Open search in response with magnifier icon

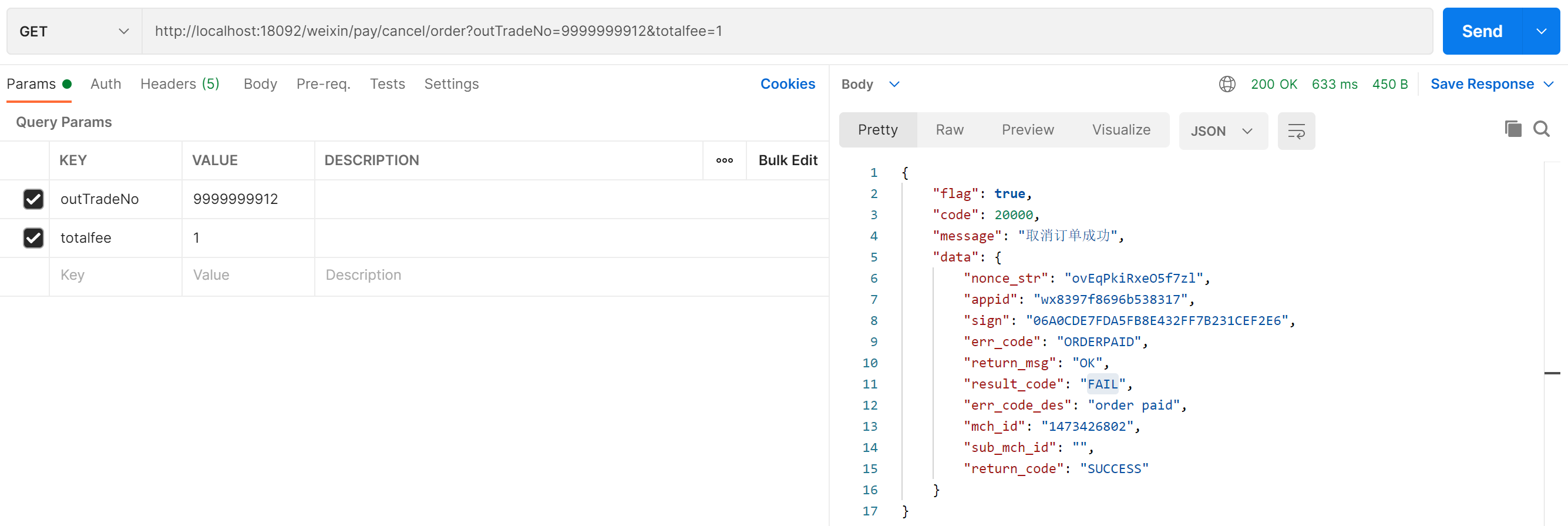click(1541, 129)
